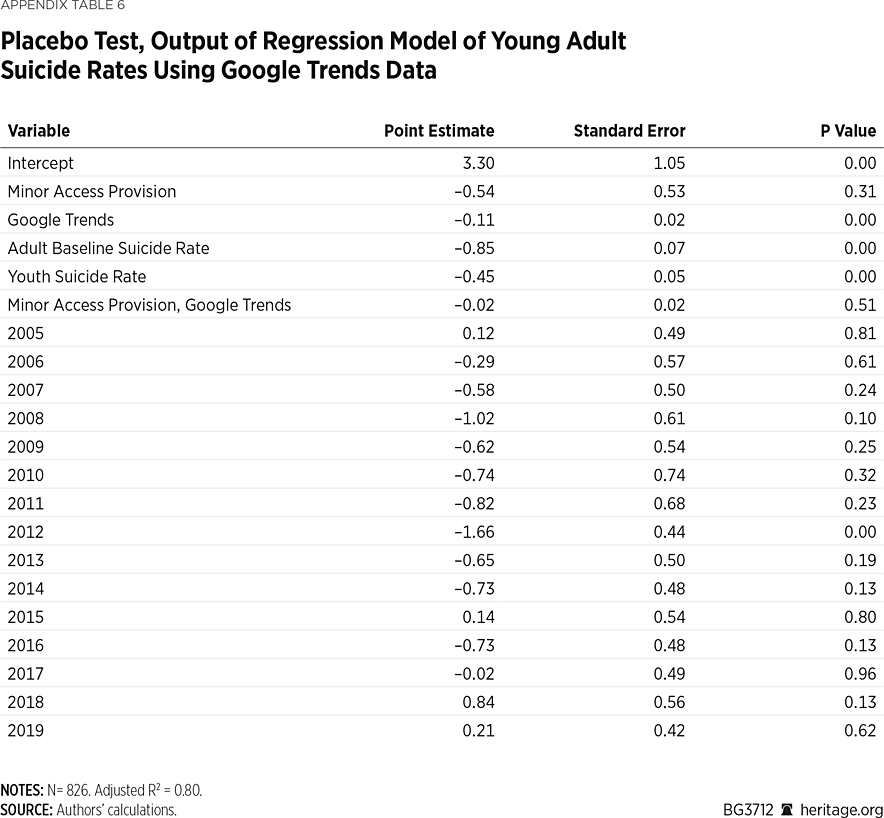Click the 2017 P value 0.96

[x=859, y=674]
